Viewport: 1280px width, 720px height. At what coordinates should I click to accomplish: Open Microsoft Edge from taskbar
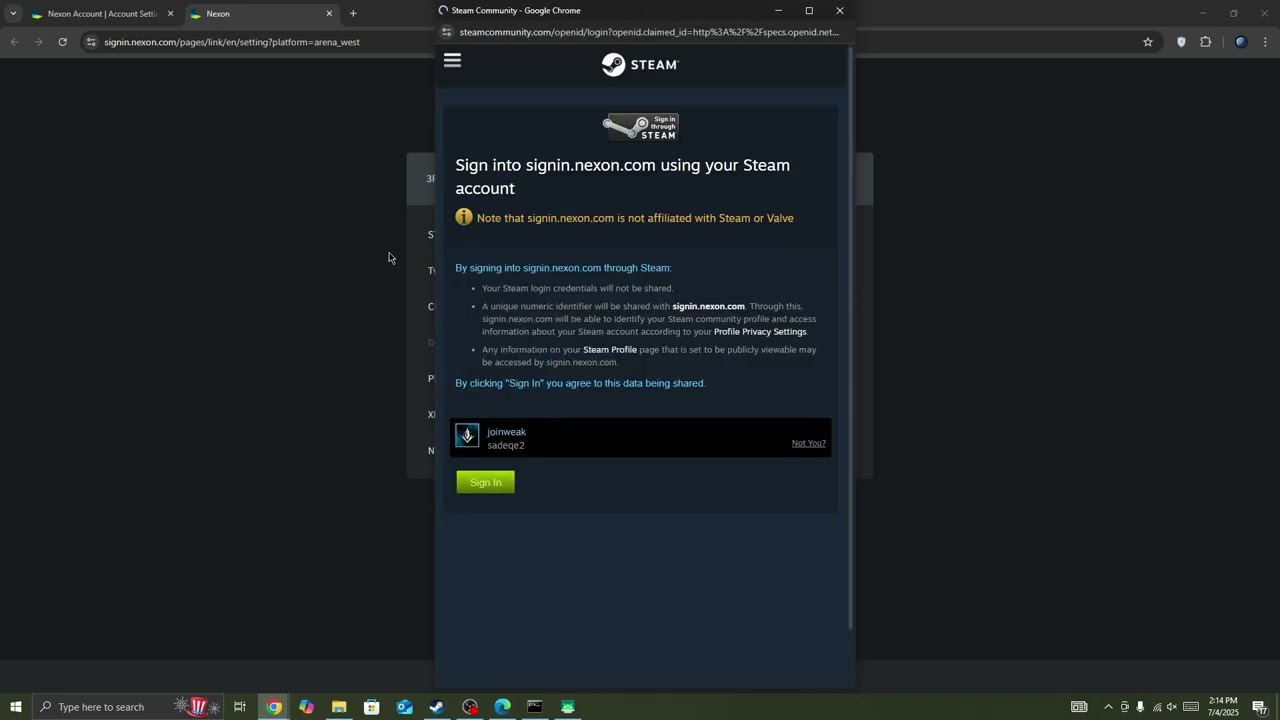pos(502,707)
